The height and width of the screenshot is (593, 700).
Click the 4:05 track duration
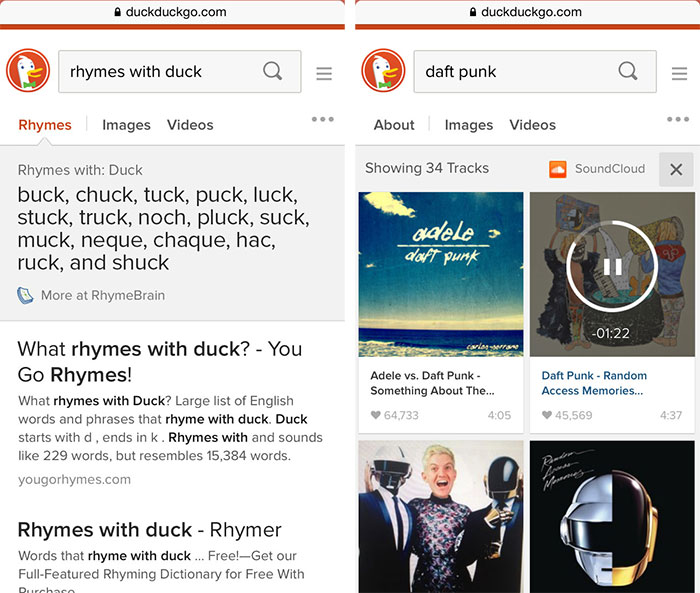(x=499, y=415)
